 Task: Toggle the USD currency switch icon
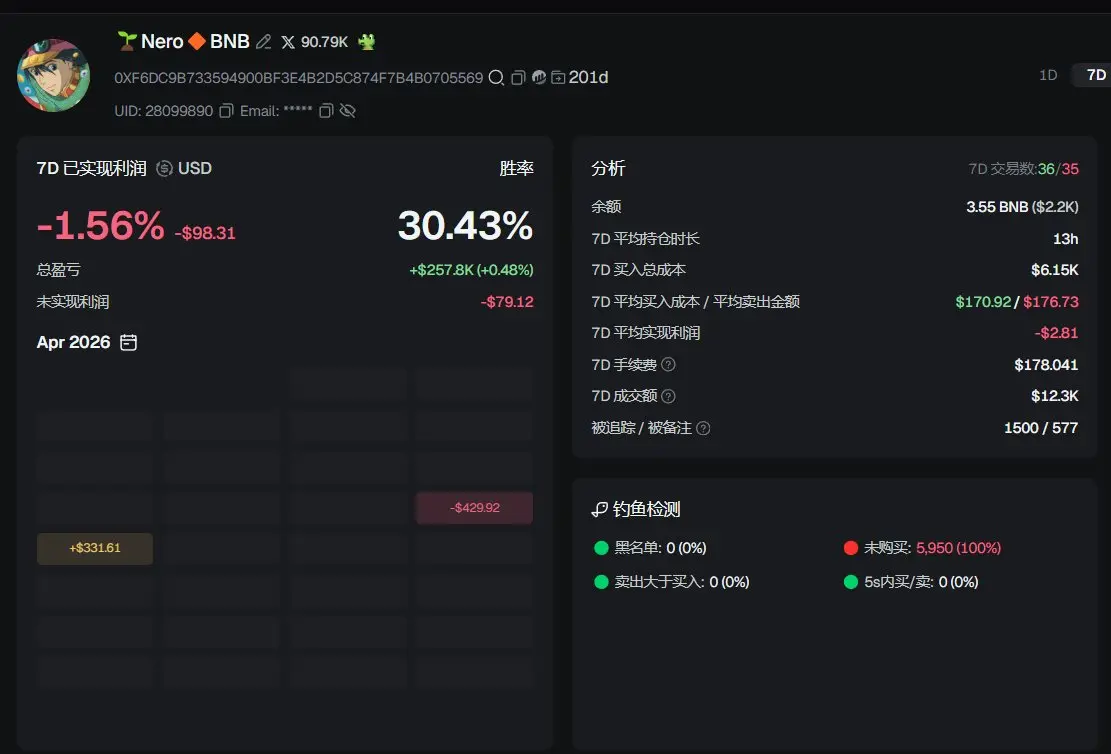coord(164,168)
